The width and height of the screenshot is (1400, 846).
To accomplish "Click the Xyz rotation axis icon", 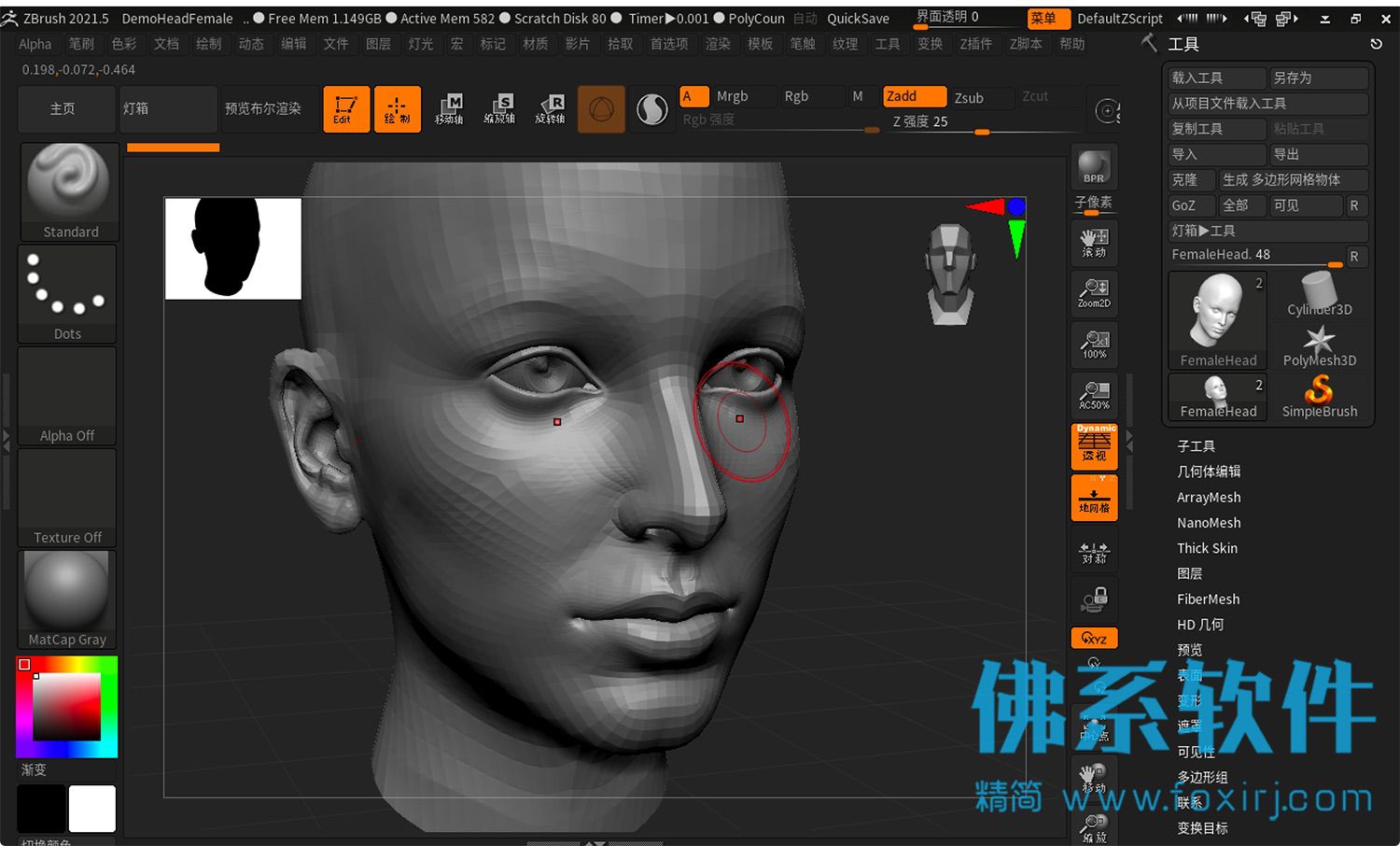I will [x=1094, y=639].
